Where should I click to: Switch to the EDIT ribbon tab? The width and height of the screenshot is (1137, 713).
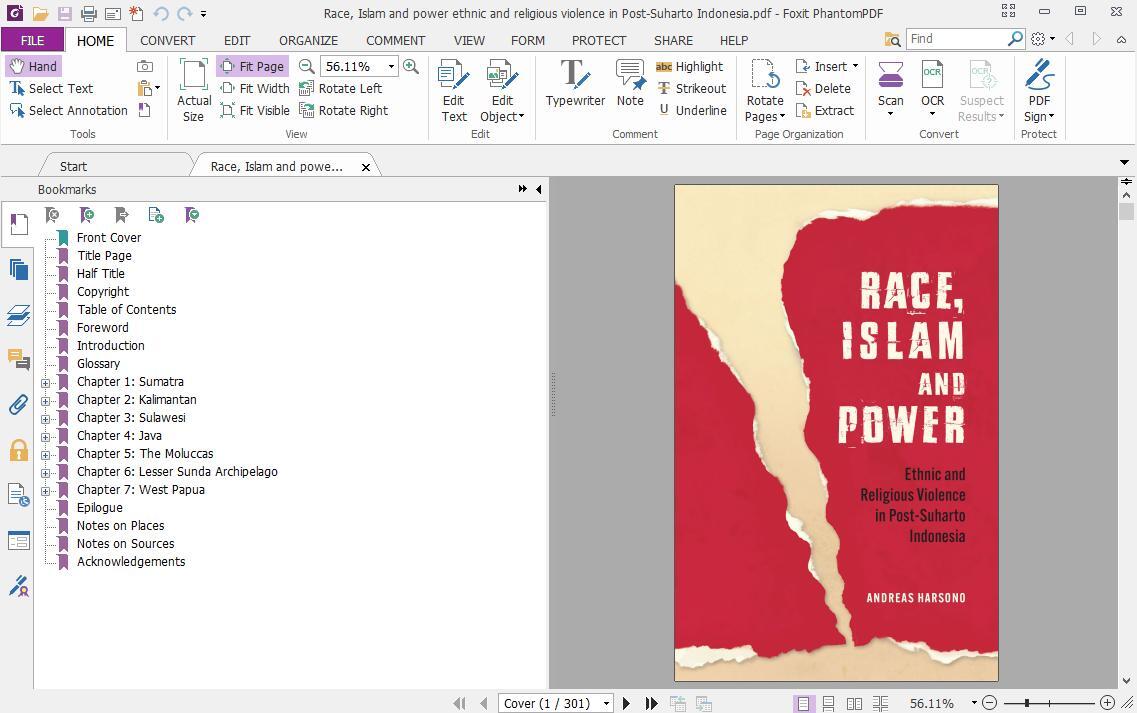click(x=236, y=41)
